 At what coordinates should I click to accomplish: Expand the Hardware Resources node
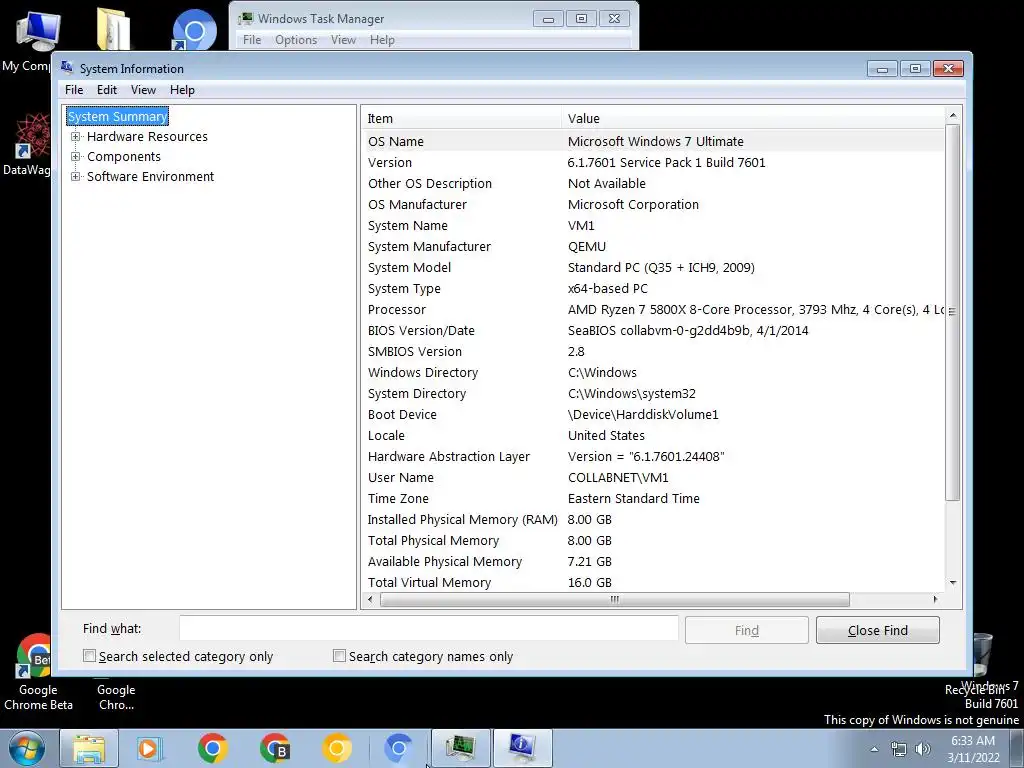pos(76,136)
